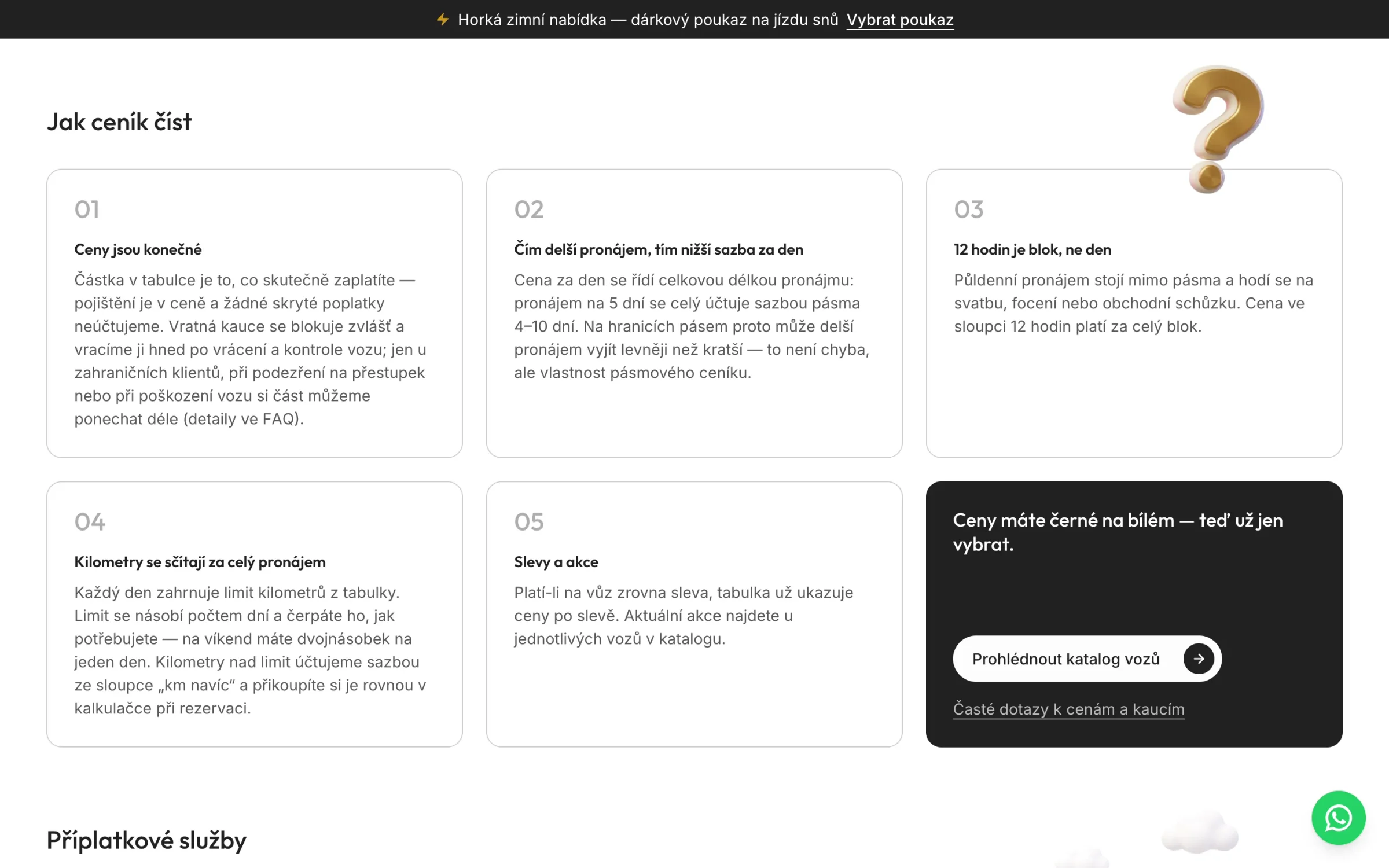Image resolution: width=1389 pixels, height=868 pixels.
Task: Click the "Příplatkové služby" heading
Action: pos(146,840)
